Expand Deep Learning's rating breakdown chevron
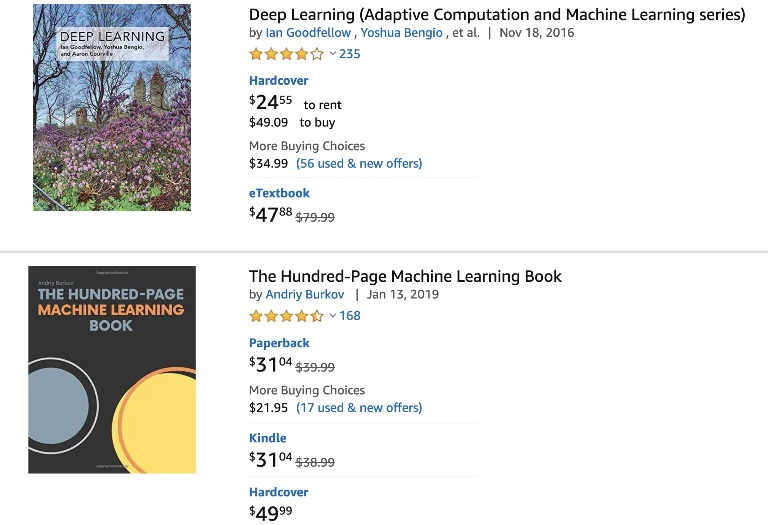 pos(332,54)
